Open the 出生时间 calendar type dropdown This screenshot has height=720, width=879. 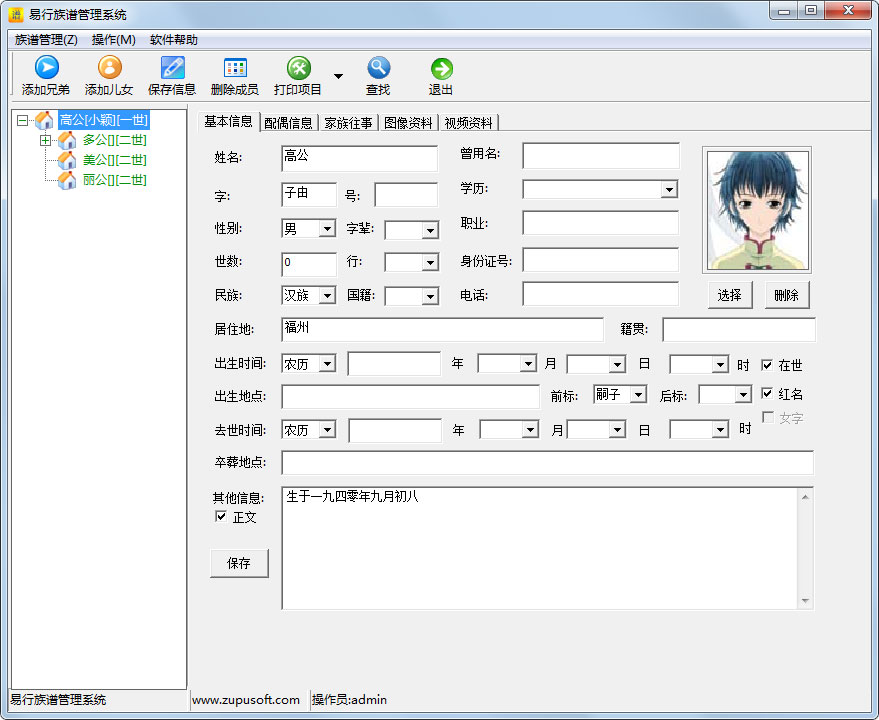327,363
